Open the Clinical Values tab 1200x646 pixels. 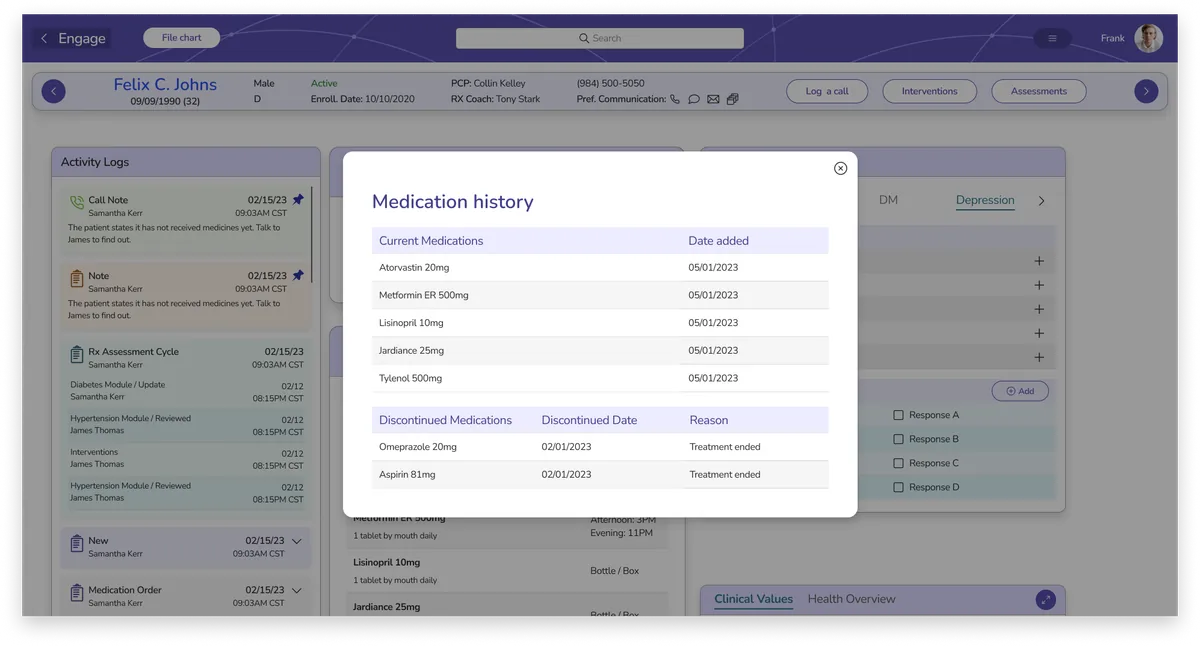click(753, 599)
